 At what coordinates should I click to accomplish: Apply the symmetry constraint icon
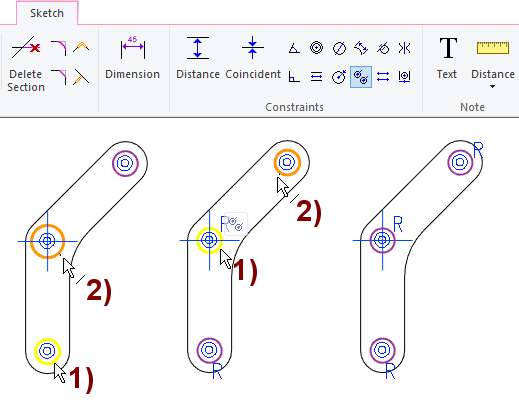404,48
